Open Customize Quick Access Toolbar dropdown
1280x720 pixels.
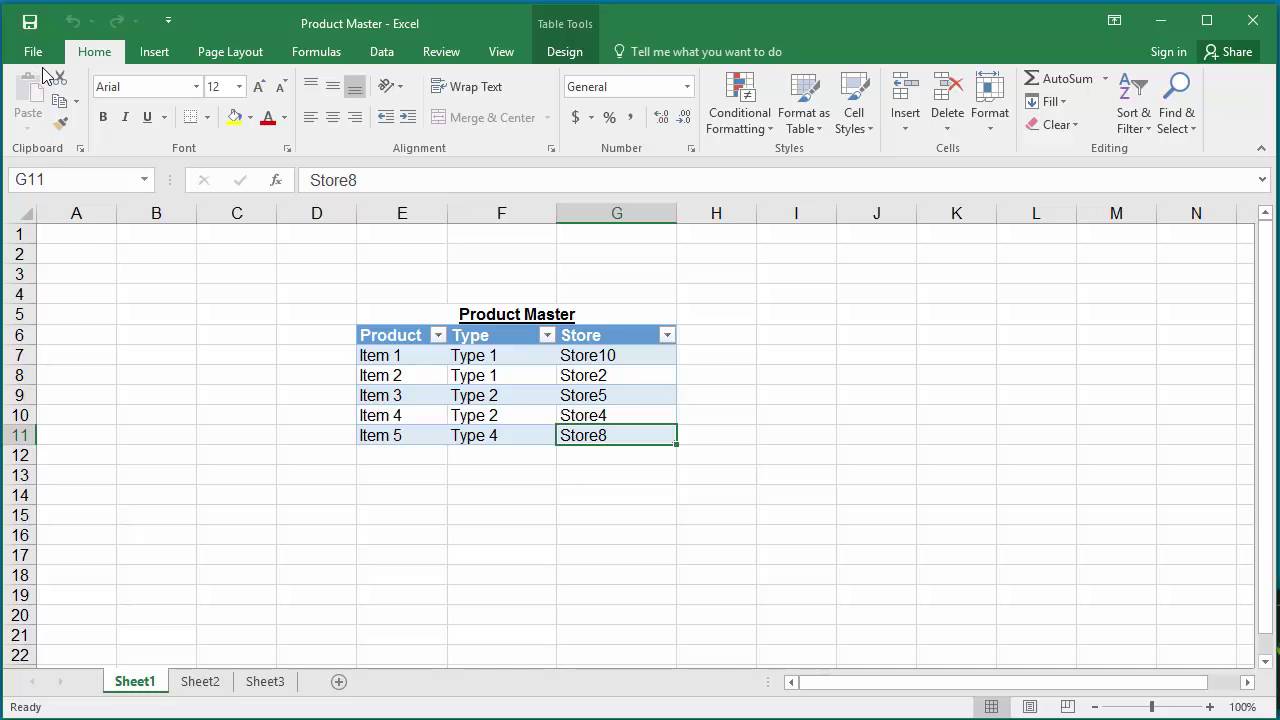(x=168, y=21)
